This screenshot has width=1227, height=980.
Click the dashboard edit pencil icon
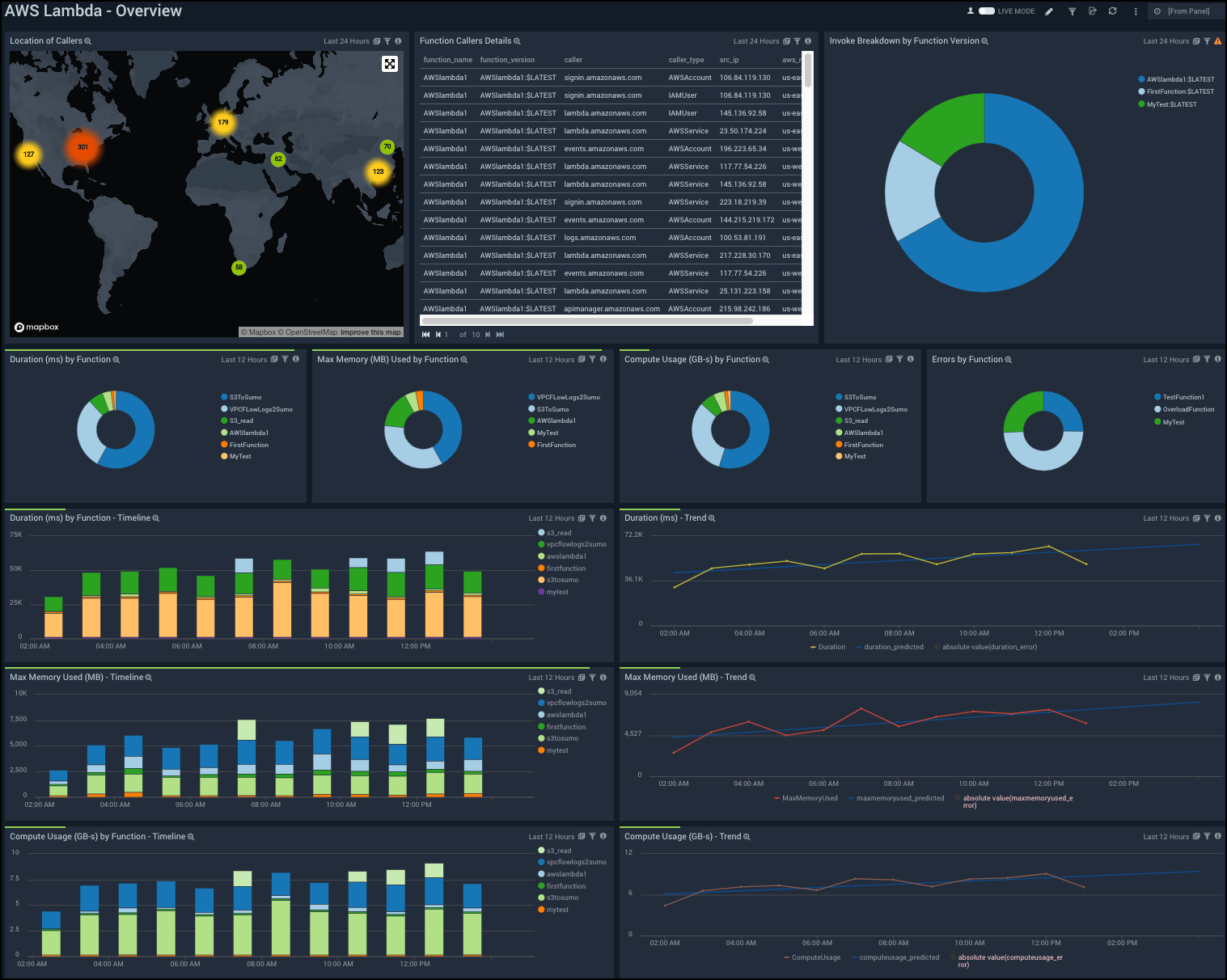click(1049, 11)
